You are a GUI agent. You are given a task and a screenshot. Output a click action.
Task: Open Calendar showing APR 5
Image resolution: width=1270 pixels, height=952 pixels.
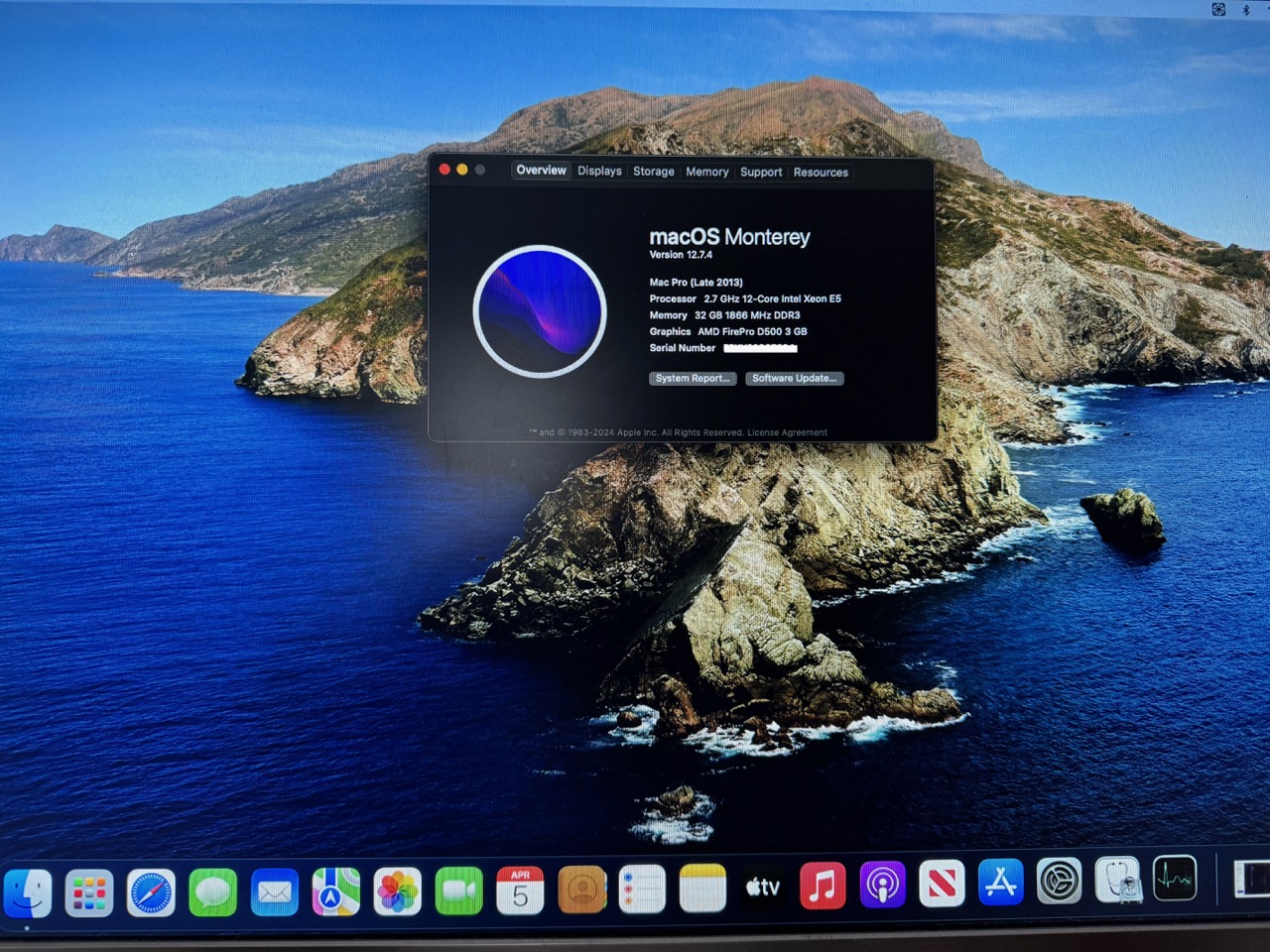pyautogui.click(x=520, y=890)
